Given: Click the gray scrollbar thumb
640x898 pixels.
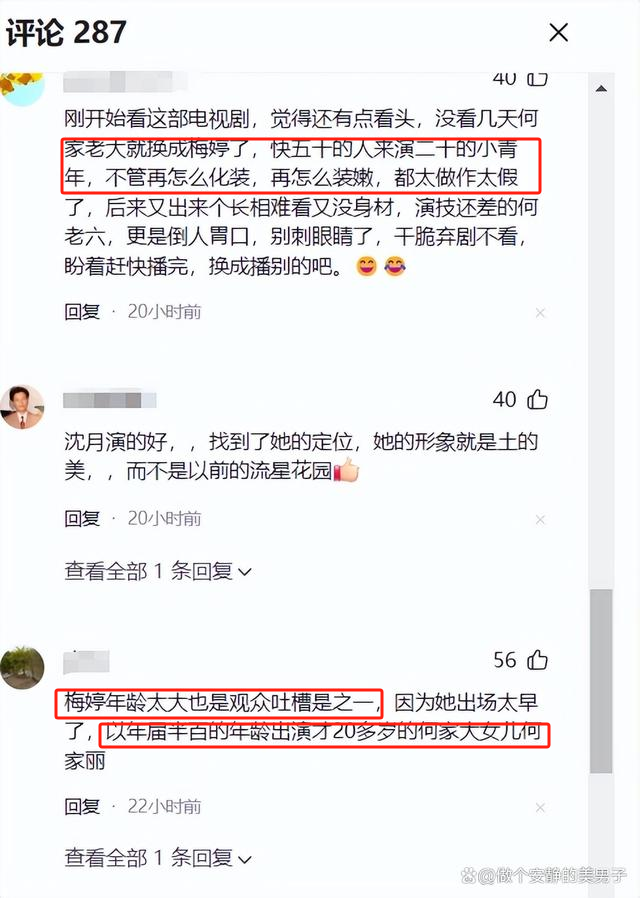Looking at the screenshot, I should coord(601,682).
